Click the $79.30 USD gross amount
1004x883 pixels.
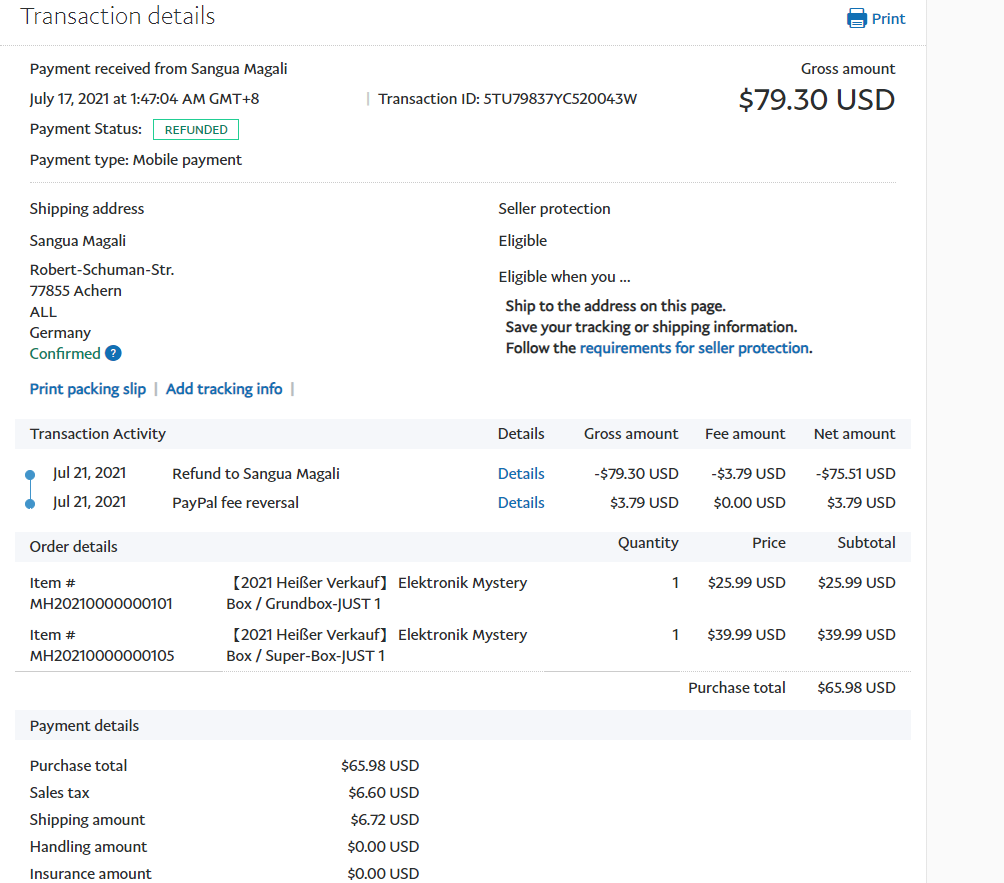click(816, 100)
